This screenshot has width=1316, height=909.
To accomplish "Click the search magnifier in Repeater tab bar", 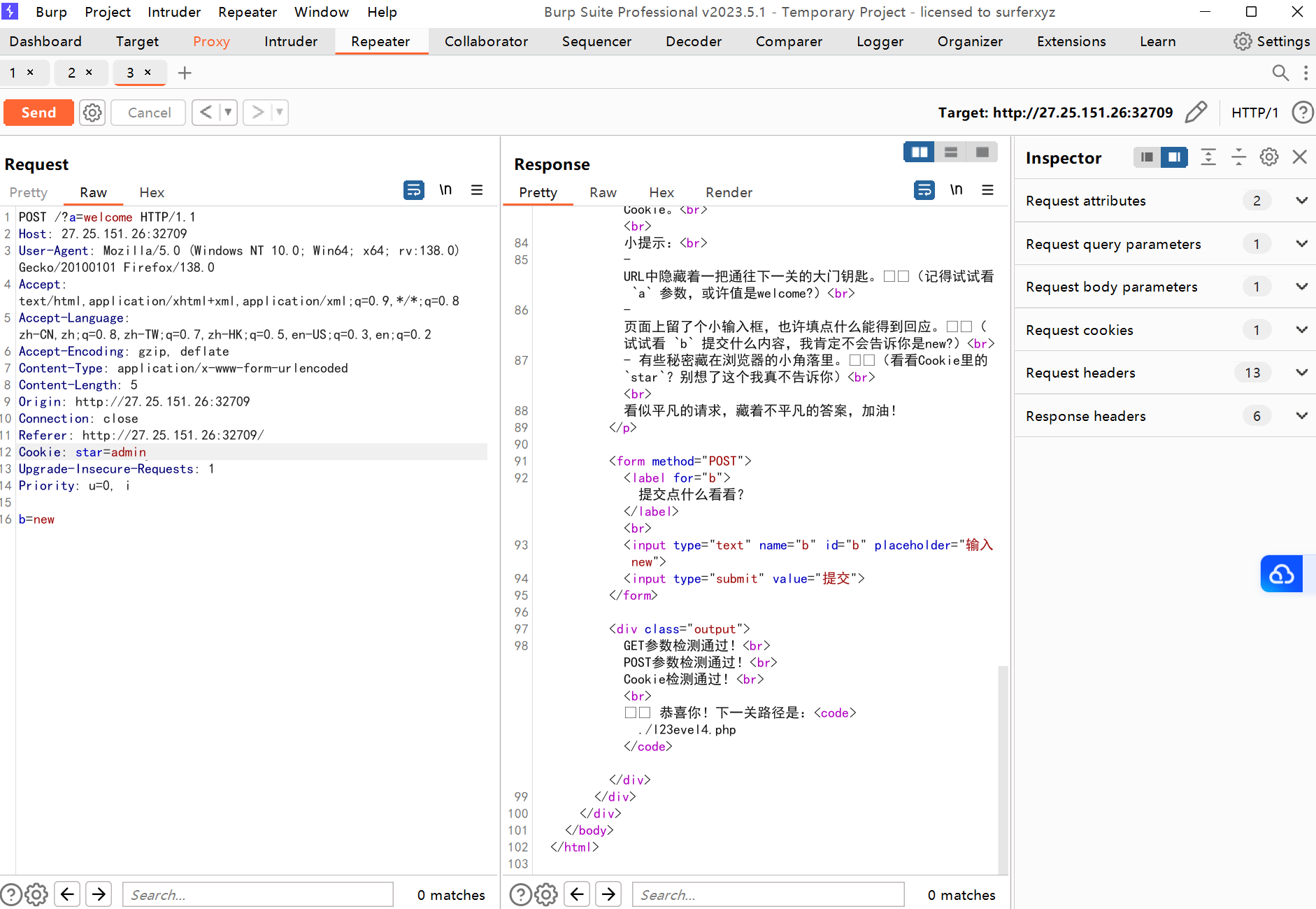I will pyautogui.click(x=1280, y=73).
